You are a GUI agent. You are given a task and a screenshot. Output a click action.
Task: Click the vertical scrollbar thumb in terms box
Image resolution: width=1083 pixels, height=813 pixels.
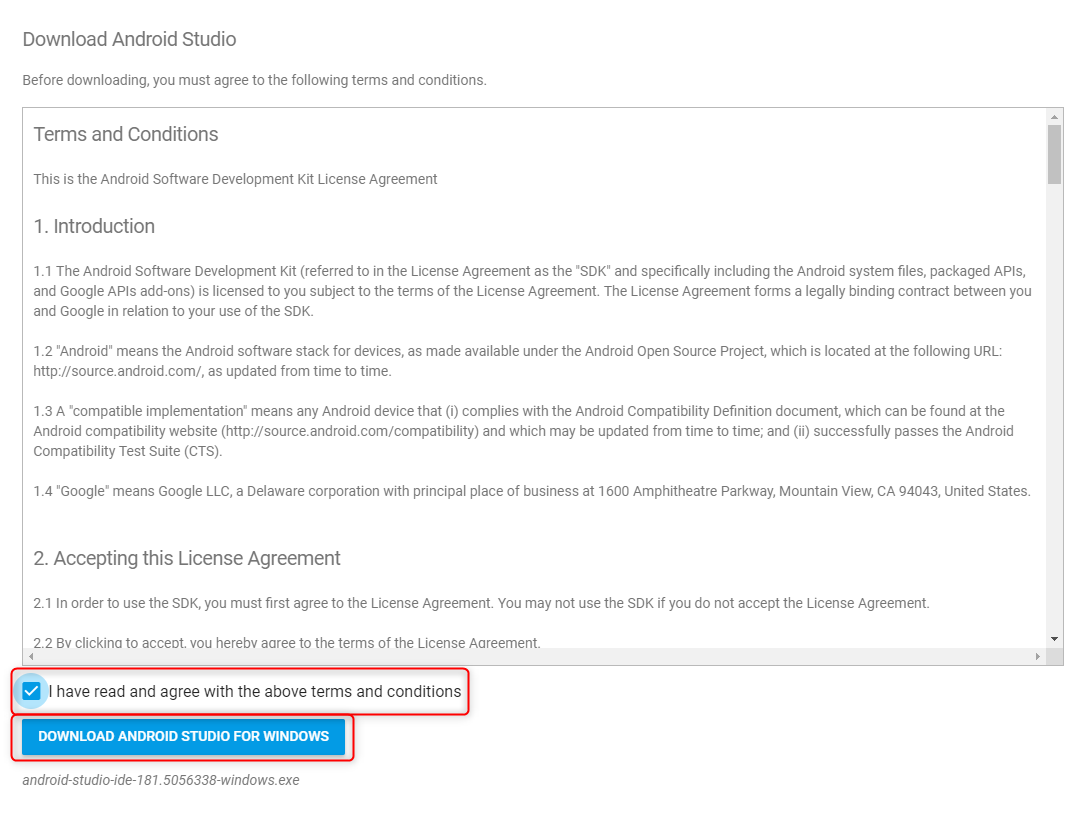coord(1054,154)
